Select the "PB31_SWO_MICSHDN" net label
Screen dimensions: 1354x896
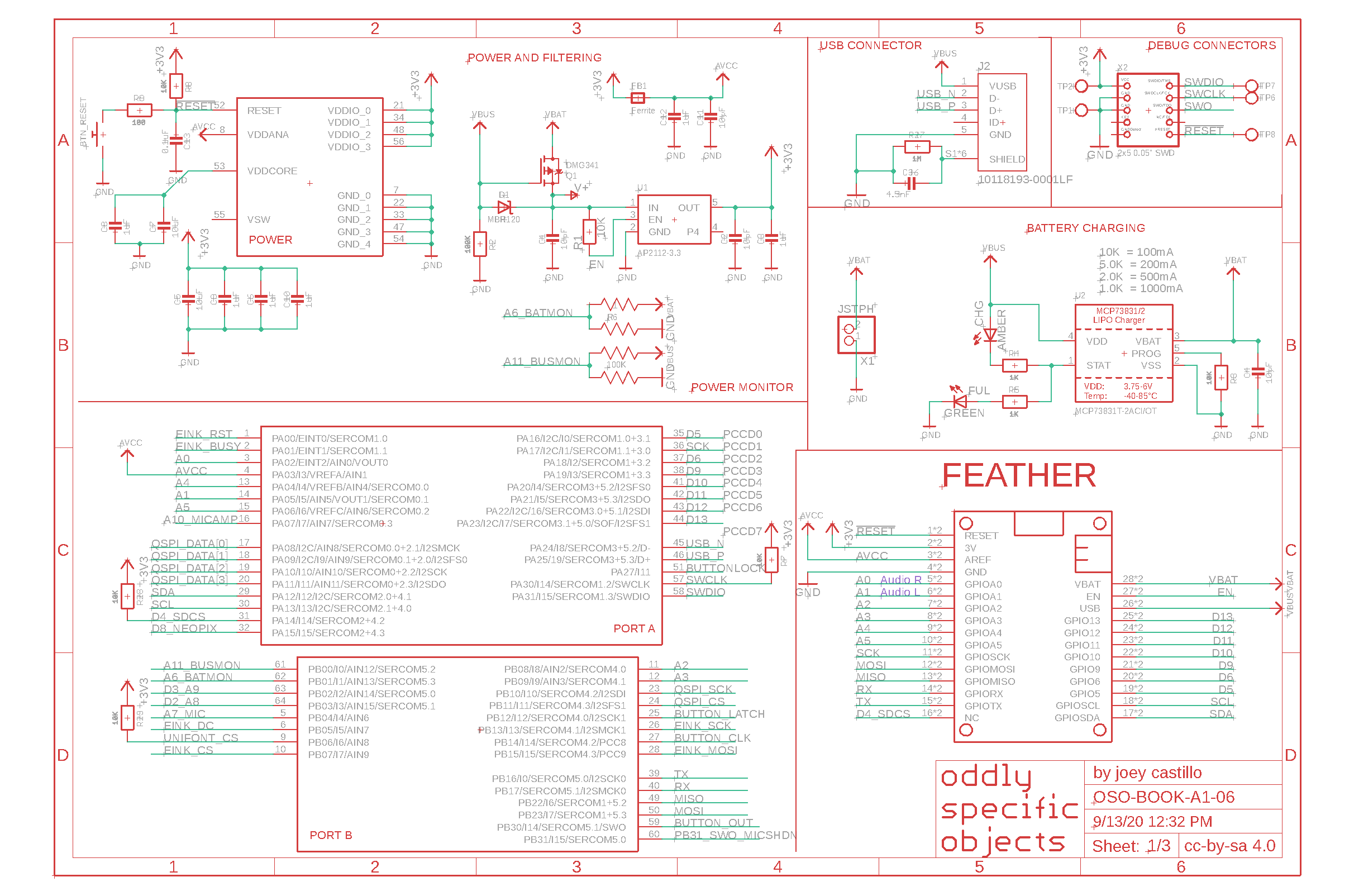pyautogui.click(x=735, y=835)
